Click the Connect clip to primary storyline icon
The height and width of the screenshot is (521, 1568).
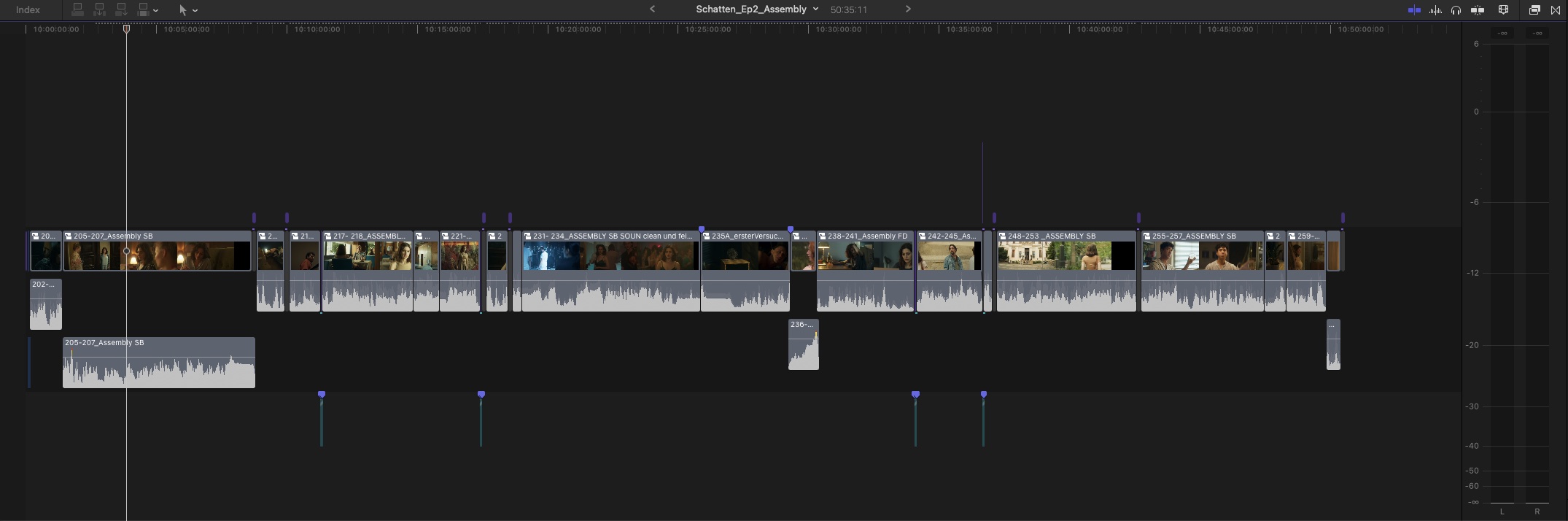[77, 9]
